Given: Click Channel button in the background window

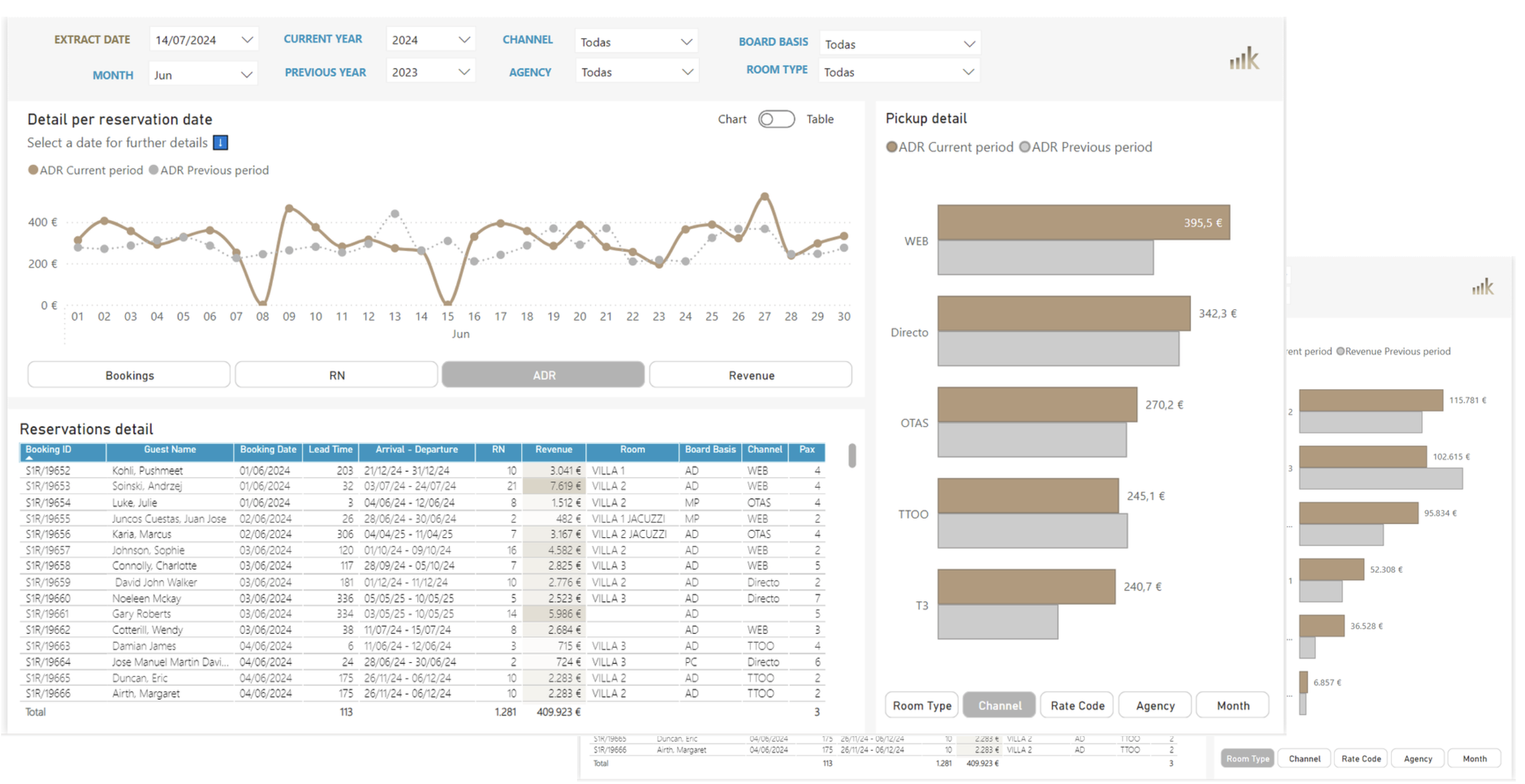Looking at the screenshot, I should coord(1304,759).
